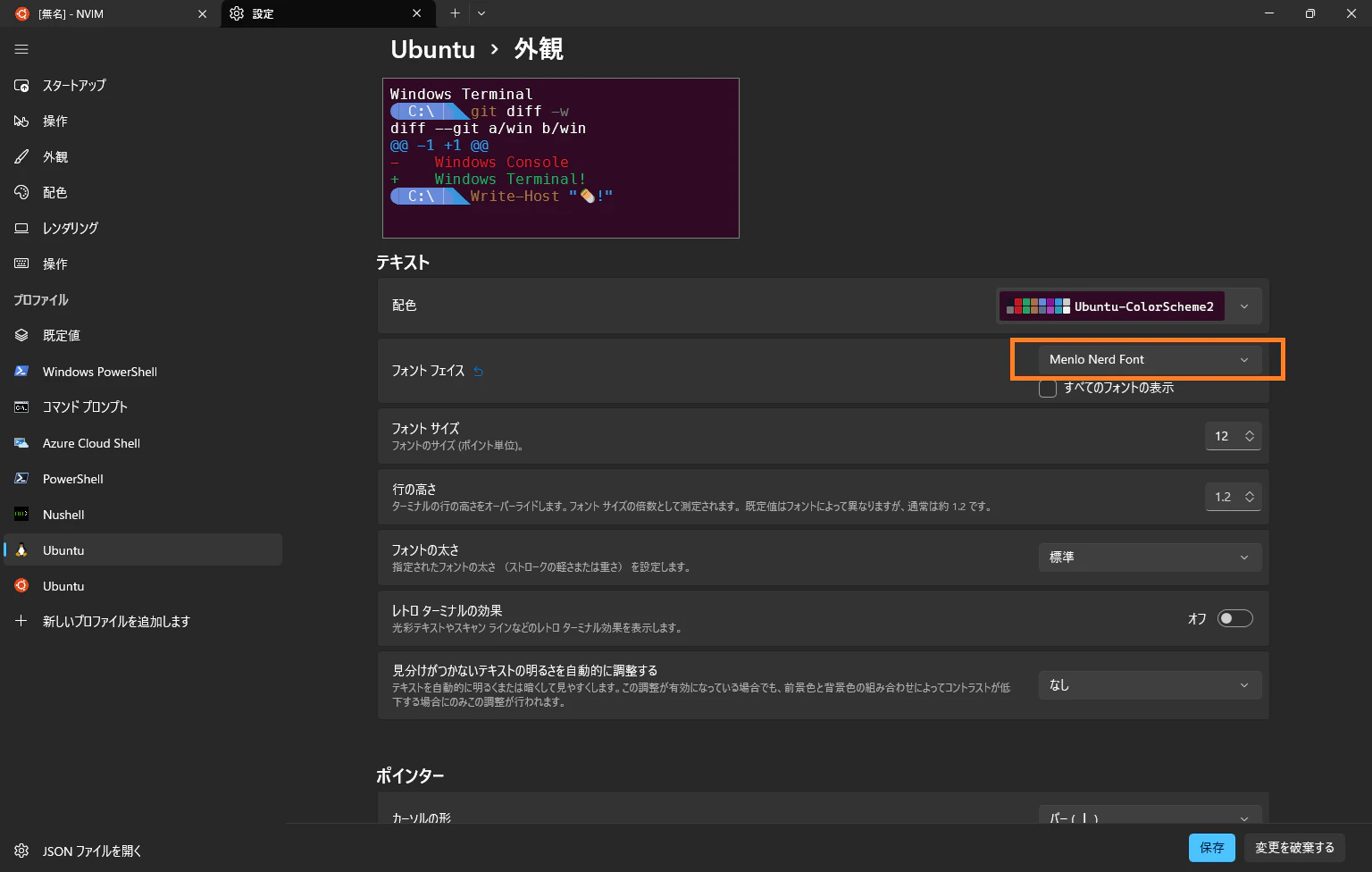Click Ubuntu in the breadcrumb
1372x872 pixels.
pos(433,49)
